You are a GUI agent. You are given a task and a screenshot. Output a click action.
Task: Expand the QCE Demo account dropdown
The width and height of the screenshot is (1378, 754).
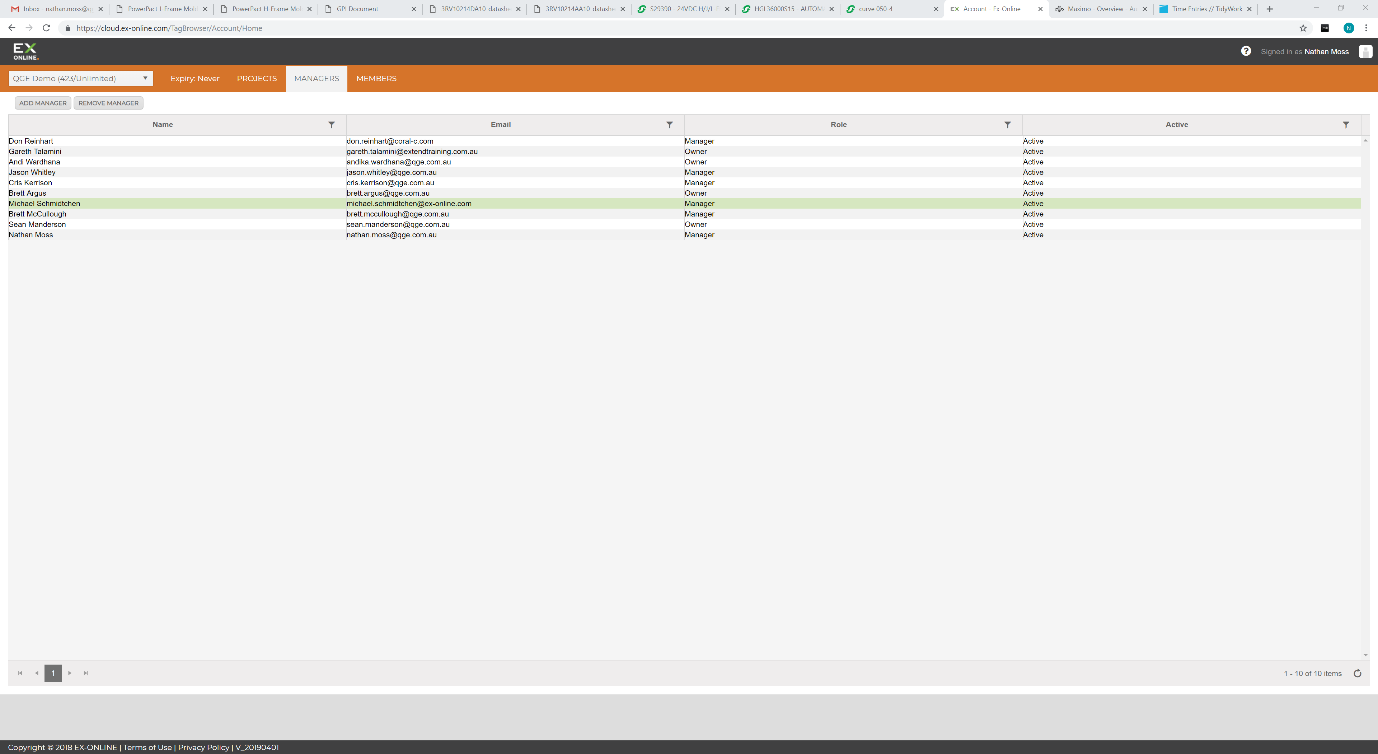click(x=80, y=78)
